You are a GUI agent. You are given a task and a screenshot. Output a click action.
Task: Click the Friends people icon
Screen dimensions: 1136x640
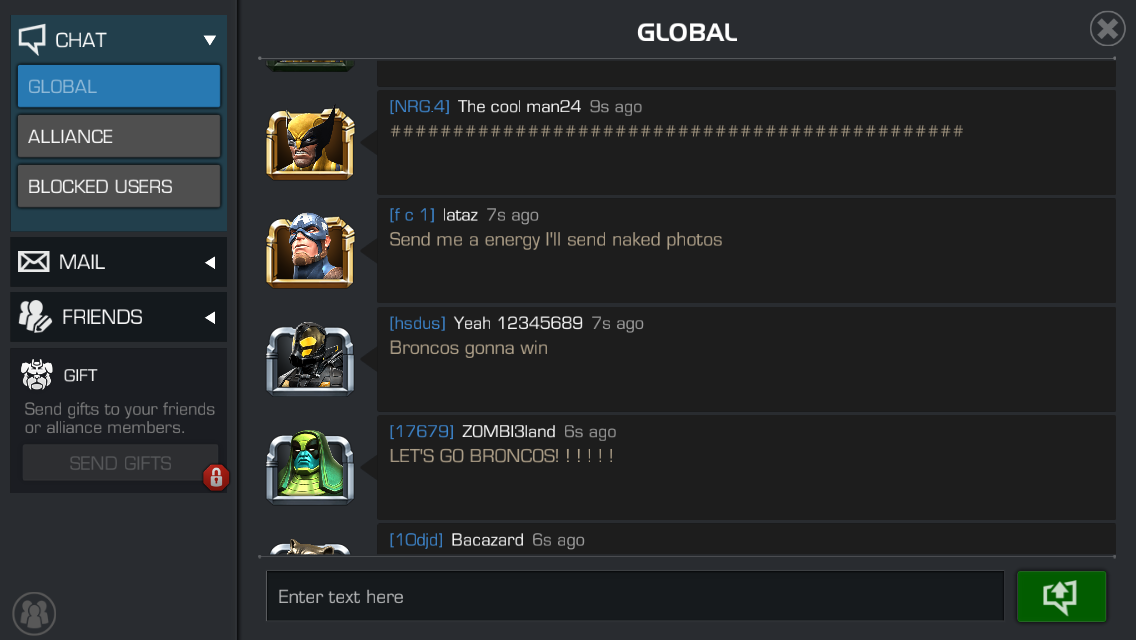click(x=35, y=317)
